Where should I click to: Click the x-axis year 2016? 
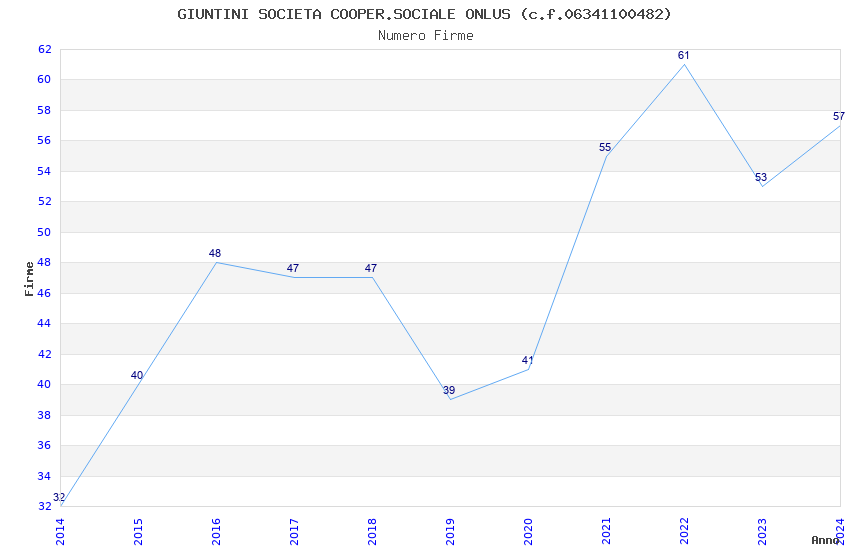click(x=216, y=531)
